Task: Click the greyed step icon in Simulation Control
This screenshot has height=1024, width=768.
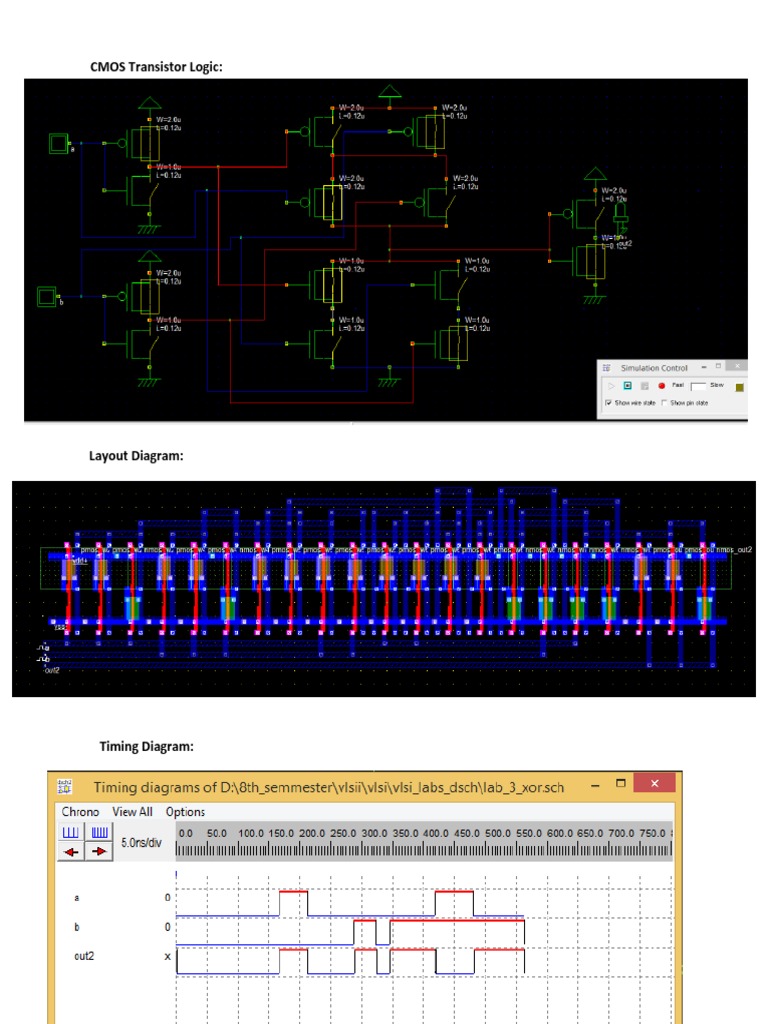Action: (645, 387)
